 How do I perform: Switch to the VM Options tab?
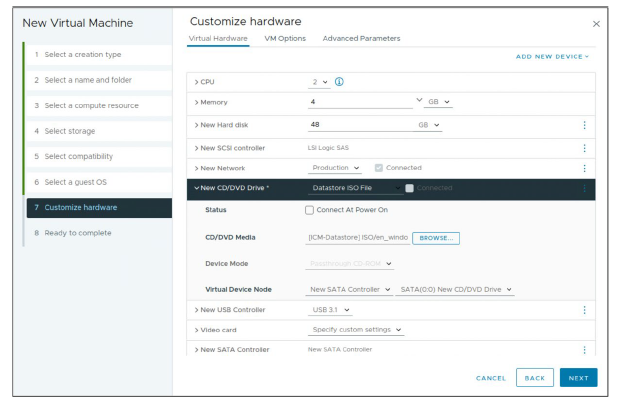click(x=285, y=38)
